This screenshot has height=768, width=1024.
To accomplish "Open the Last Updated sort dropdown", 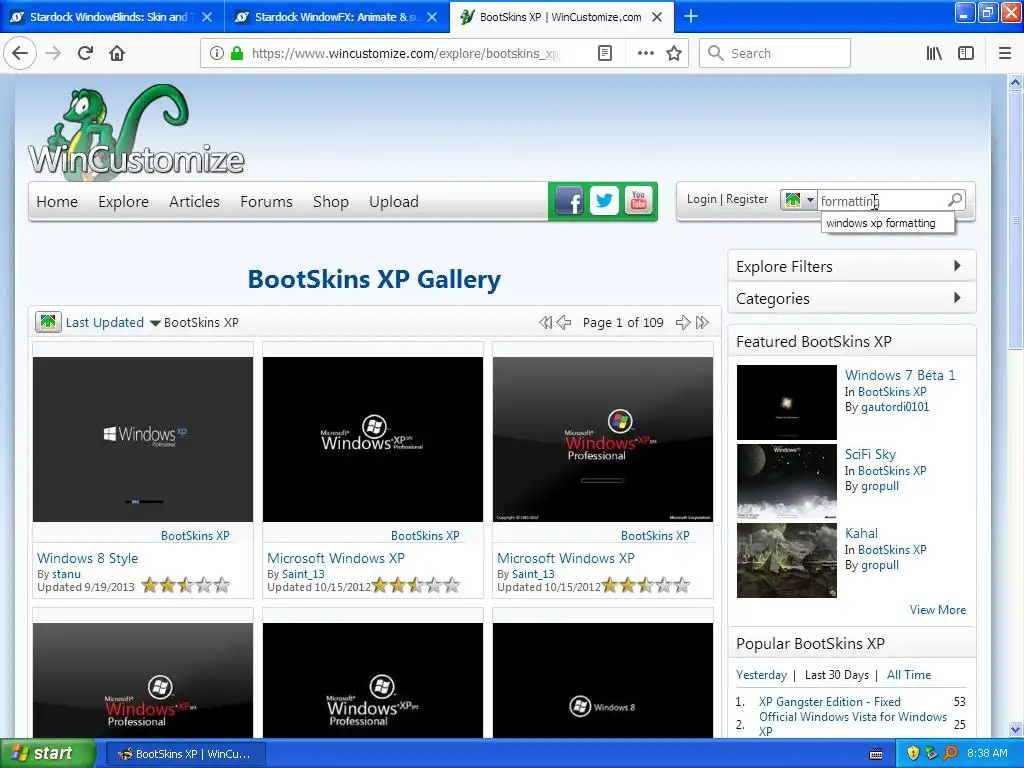I will 112,322.
